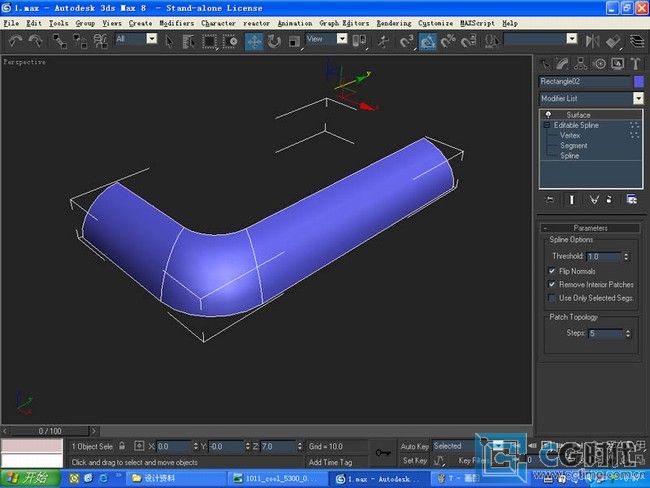Viewport: 650px width, 488px height.
Task: Toggle Percent Snap button
Action: coord(448,41)
